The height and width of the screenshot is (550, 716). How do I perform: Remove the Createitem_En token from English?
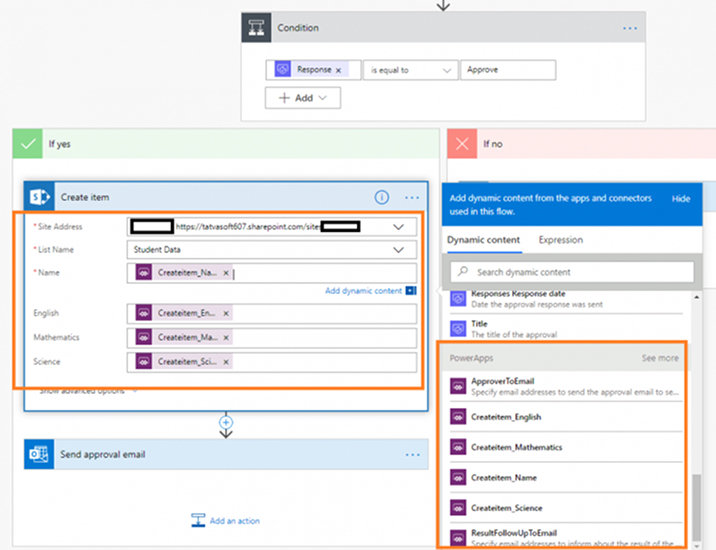[x=226, y=313]
